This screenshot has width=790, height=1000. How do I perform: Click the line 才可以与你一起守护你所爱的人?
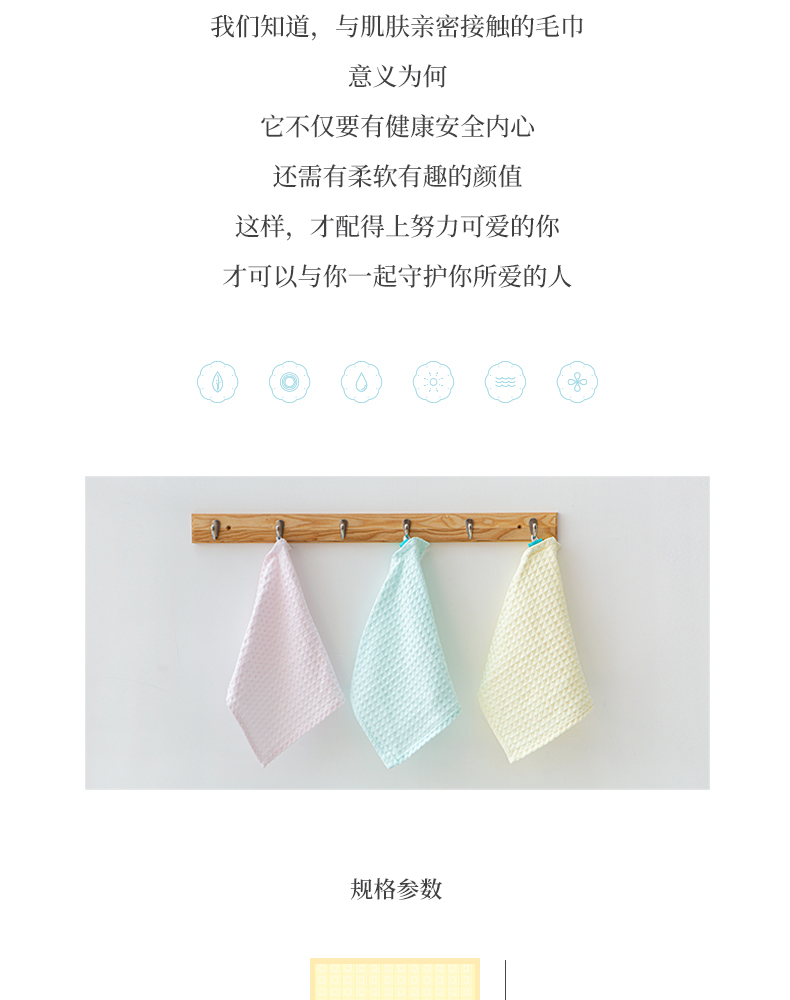(x=397, y=276)
